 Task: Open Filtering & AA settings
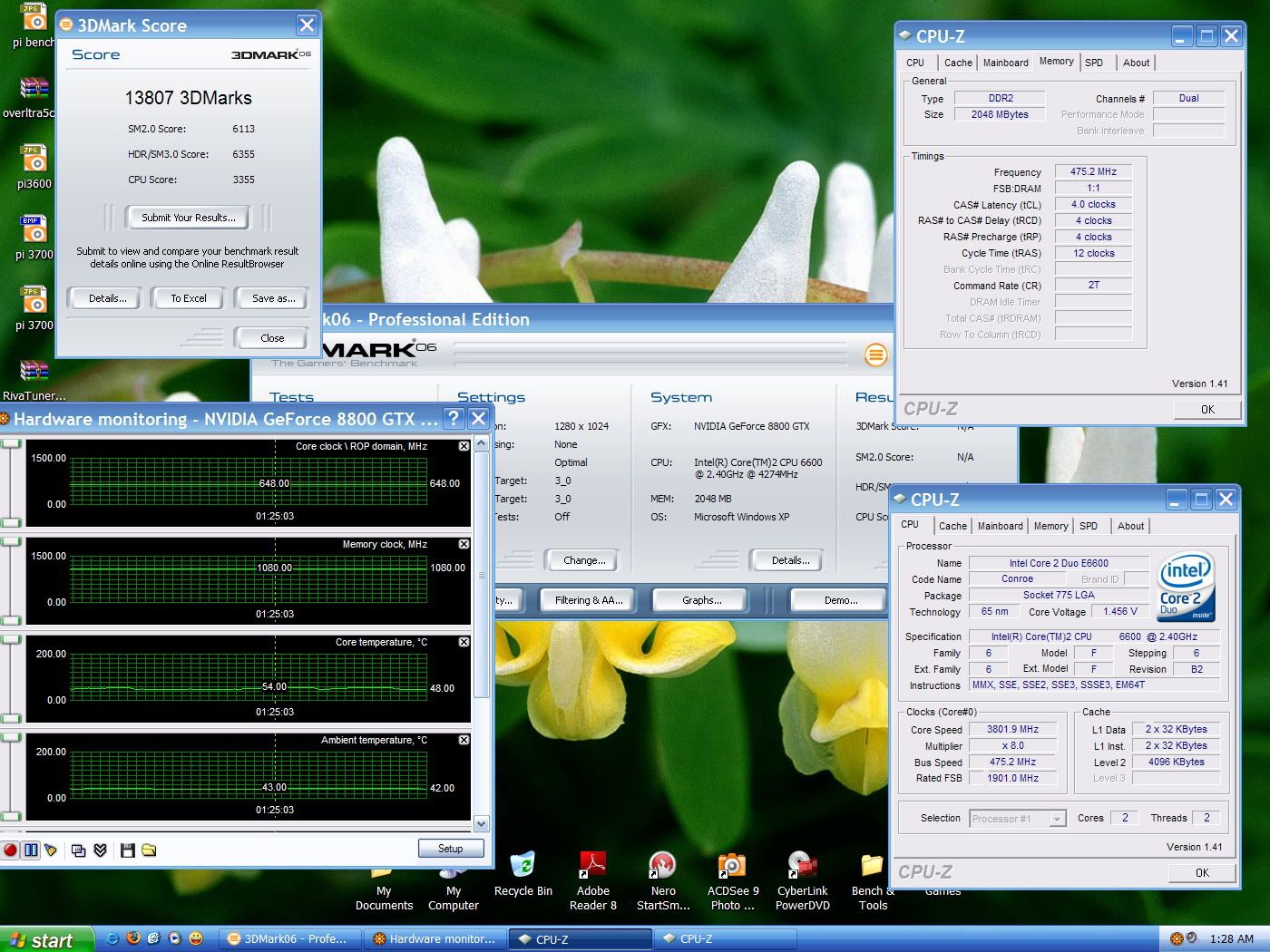[x=588, y=600]
